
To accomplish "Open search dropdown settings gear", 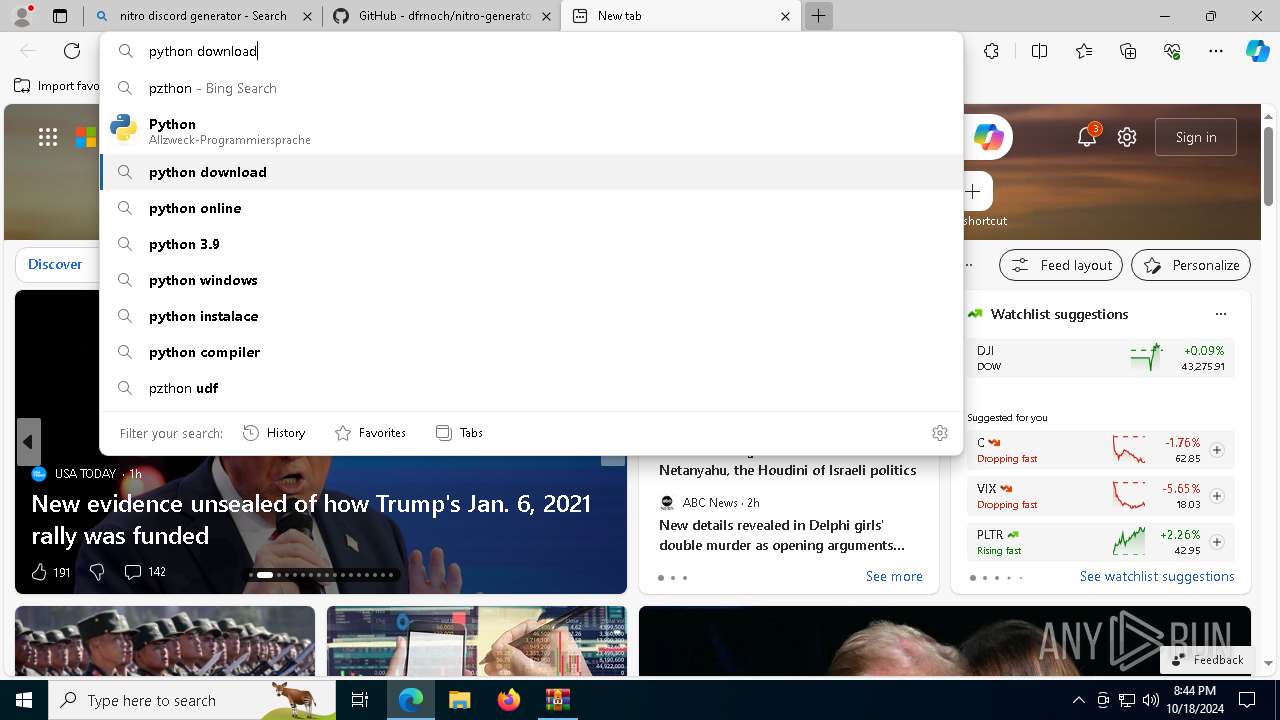I will coord(940,433).
